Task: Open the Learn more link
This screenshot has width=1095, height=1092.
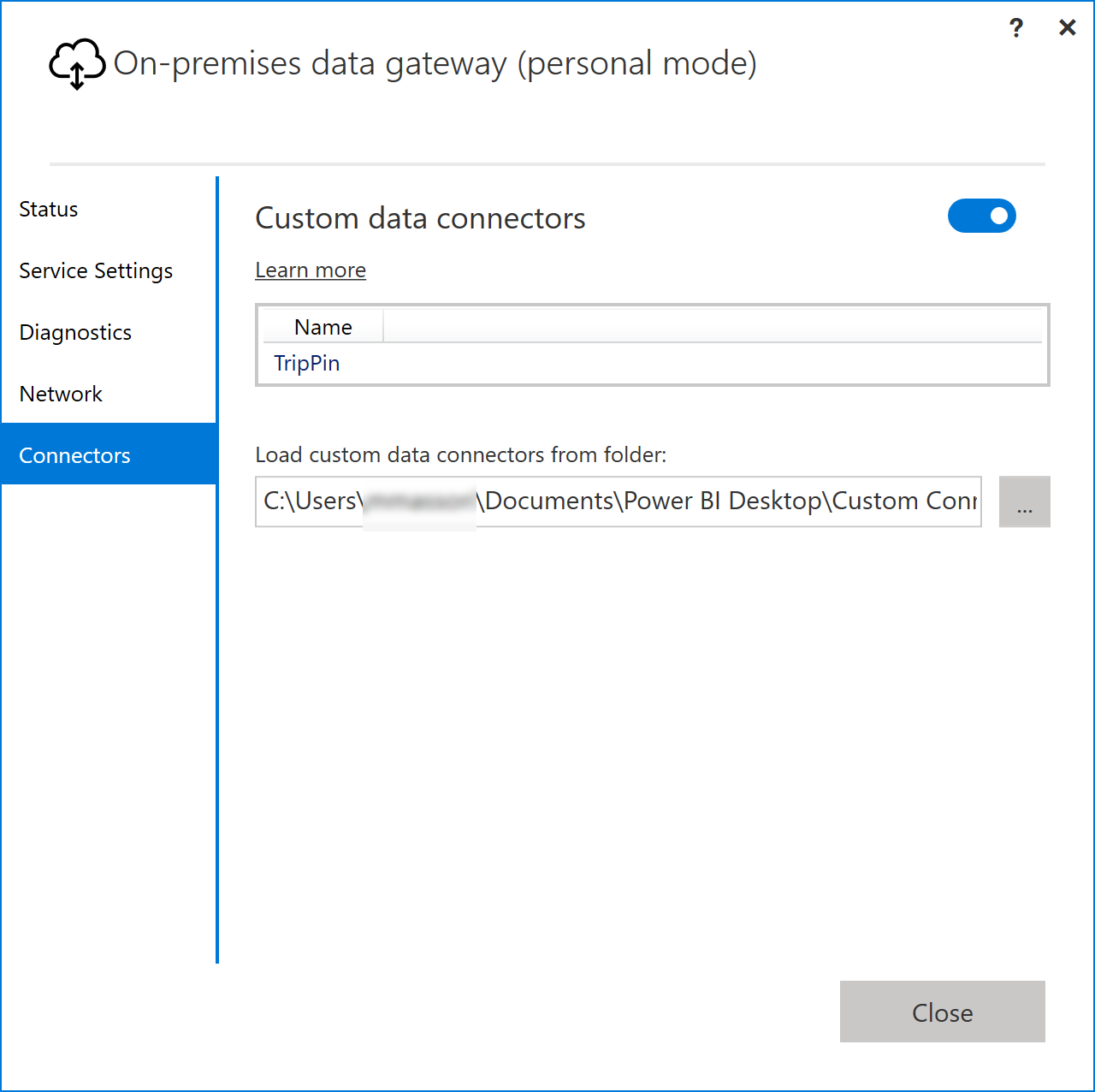Action: pos(310,270)
